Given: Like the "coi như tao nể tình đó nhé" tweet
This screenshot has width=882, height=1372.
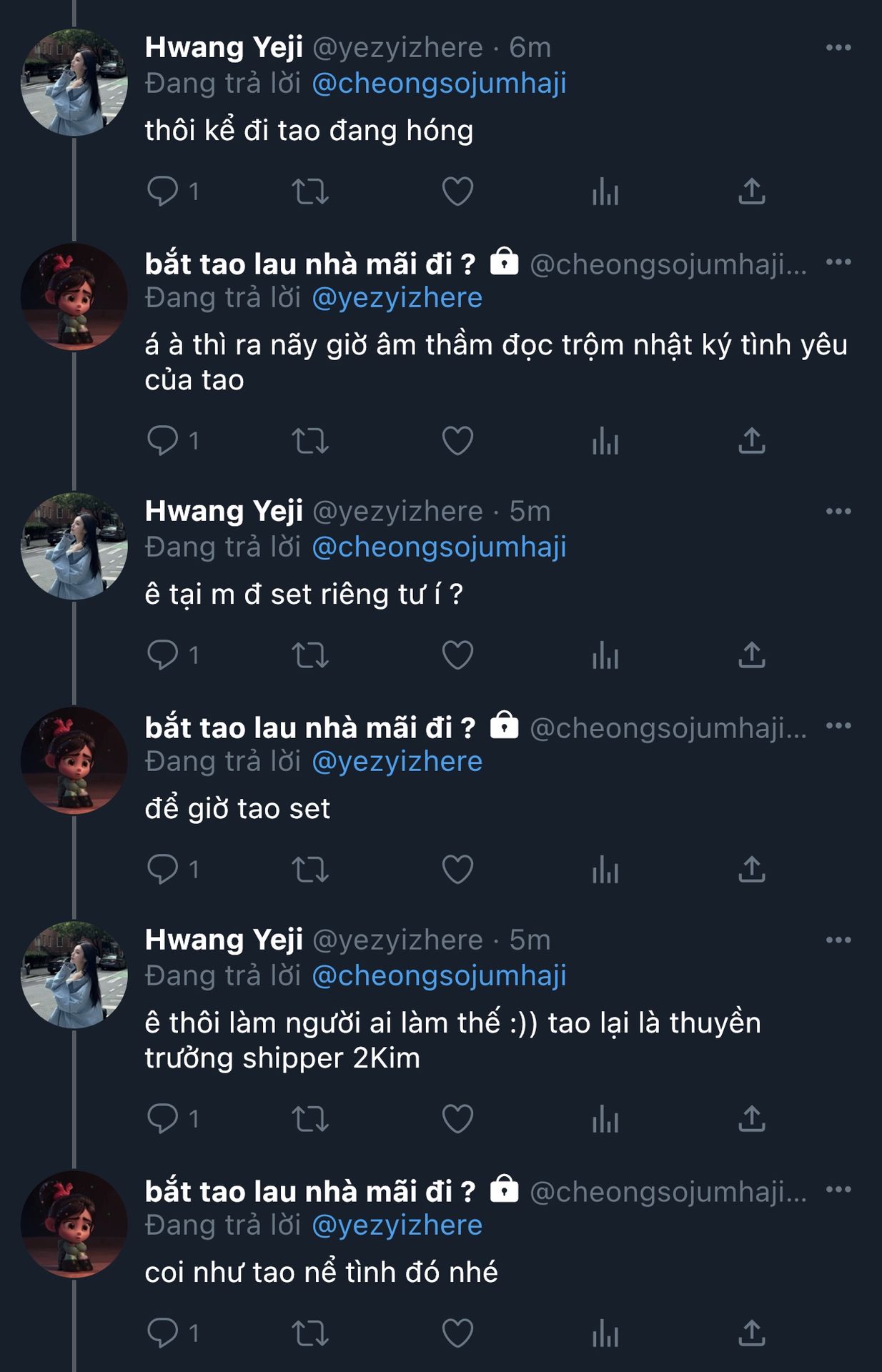Looking at the screenshot, I should 457,1333.
